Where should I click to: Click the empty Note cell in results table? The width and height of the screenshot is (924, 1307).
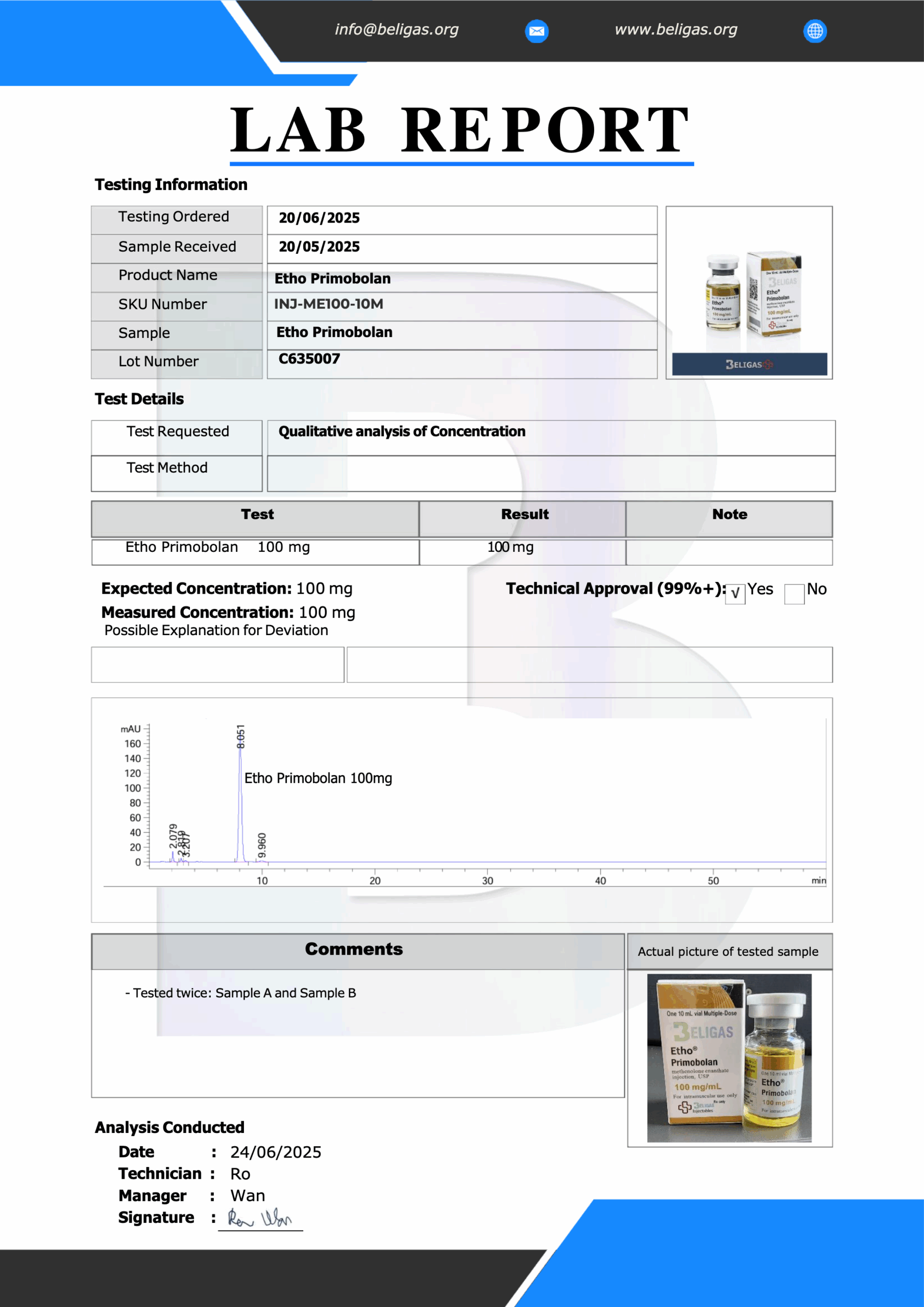click(x=728, y=552)
